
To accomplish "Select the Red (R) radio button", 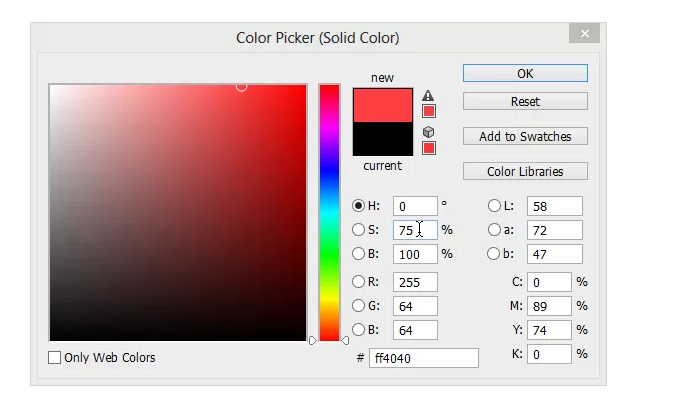I will coord(359,282).
